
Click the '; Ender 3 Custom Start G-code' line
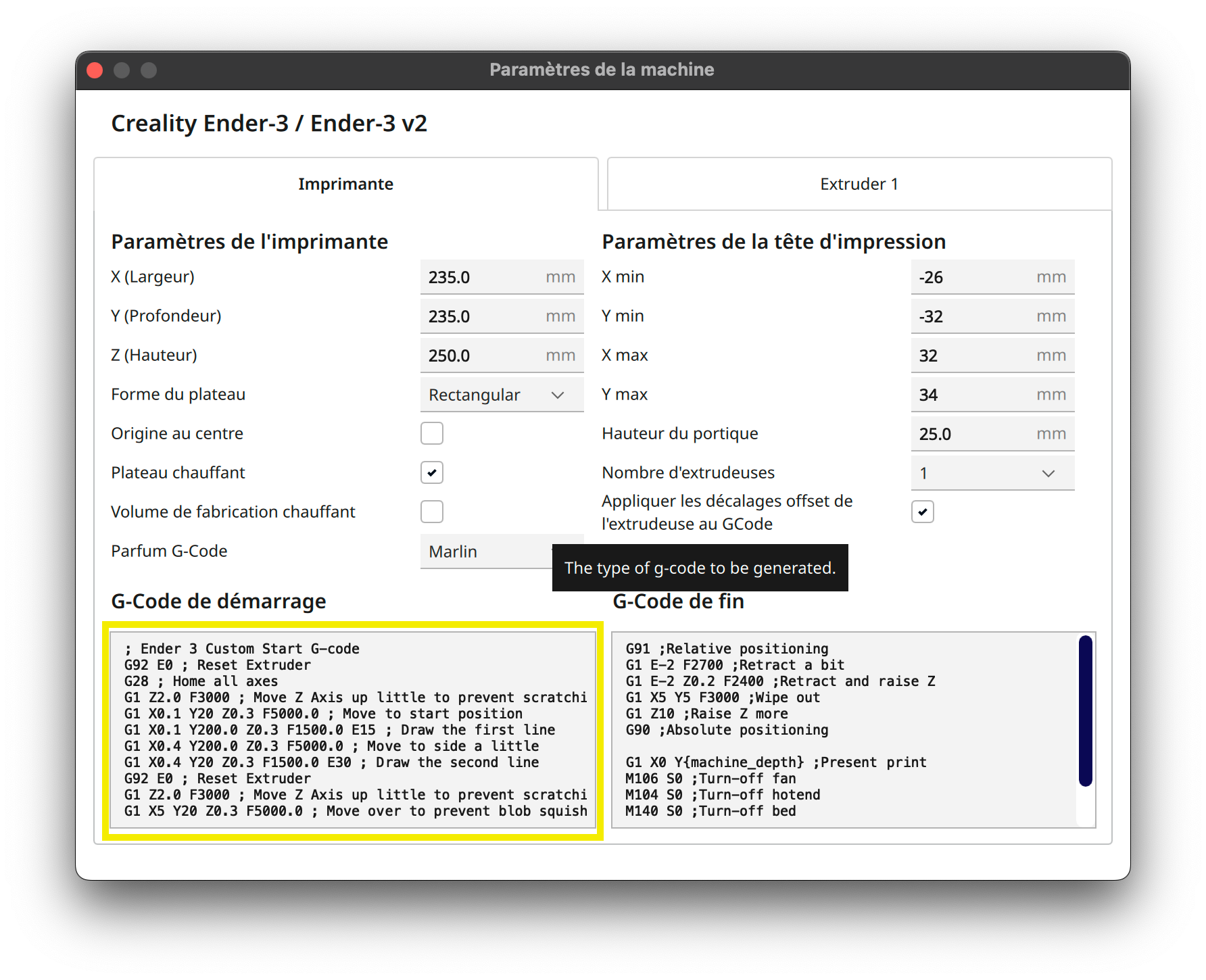click(x=242, y=649)
